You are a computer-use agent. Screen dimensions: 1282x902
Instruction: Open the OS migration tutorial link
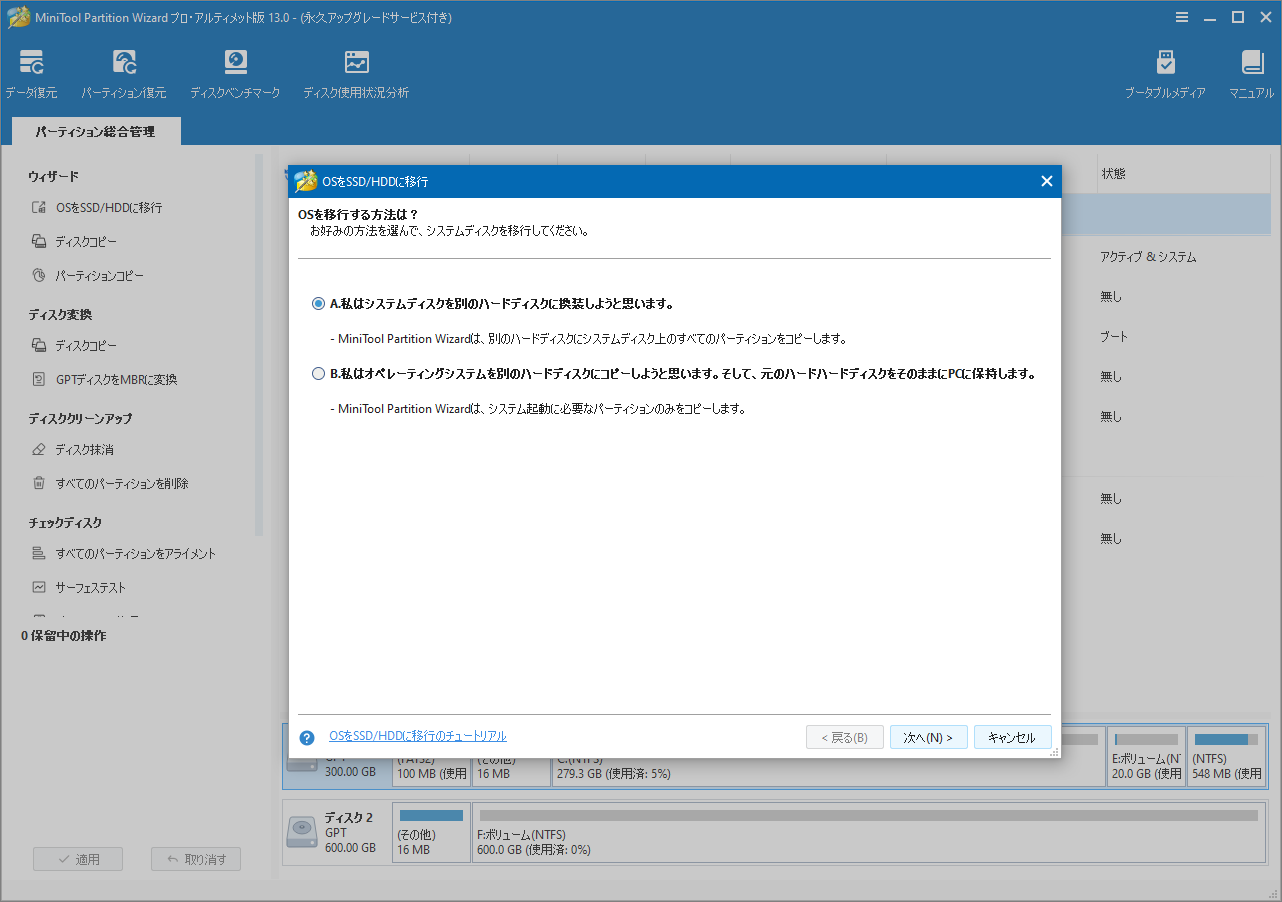tap(416, 736)
